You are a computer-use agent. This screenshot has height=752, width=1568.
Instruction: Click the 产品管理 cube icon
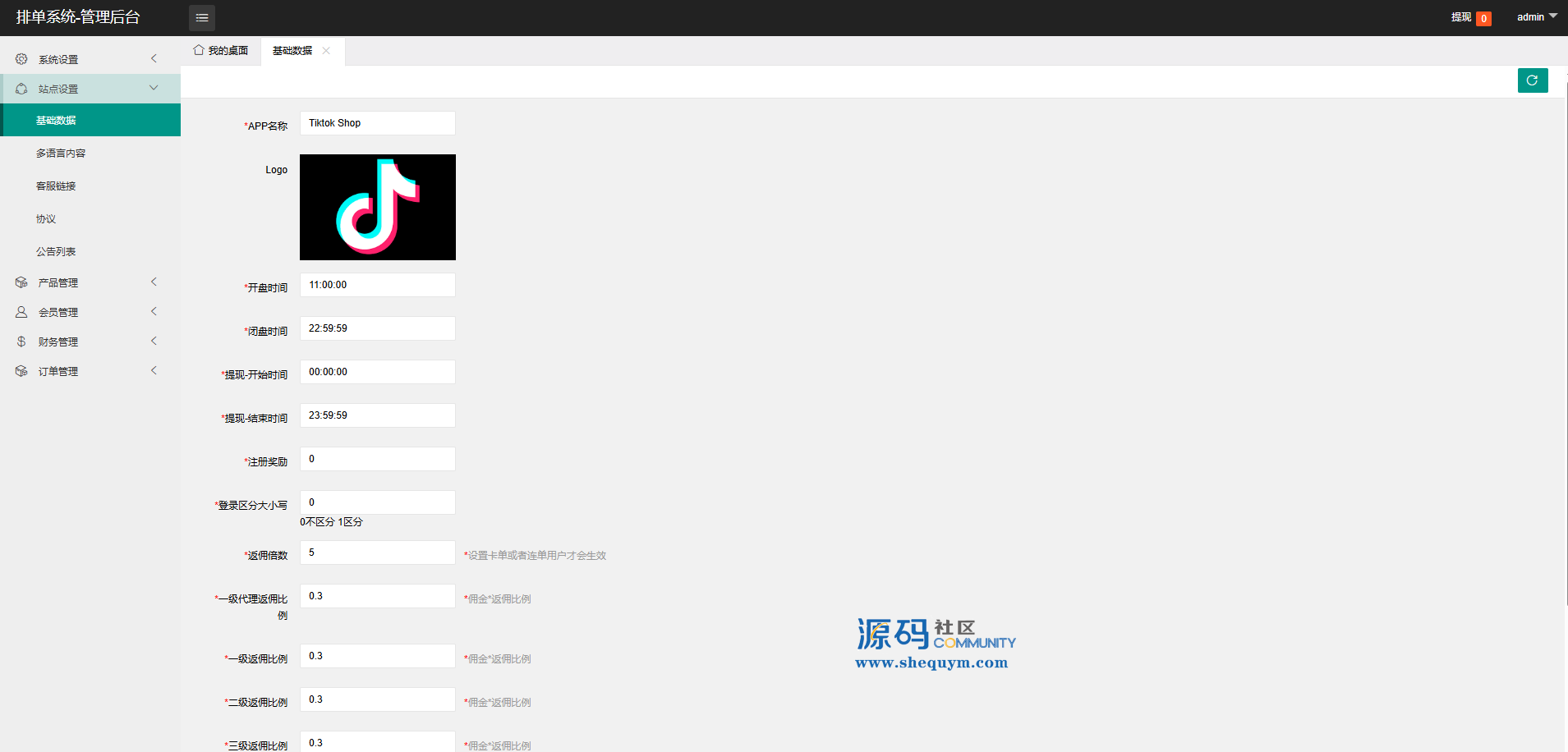point(21,282)
